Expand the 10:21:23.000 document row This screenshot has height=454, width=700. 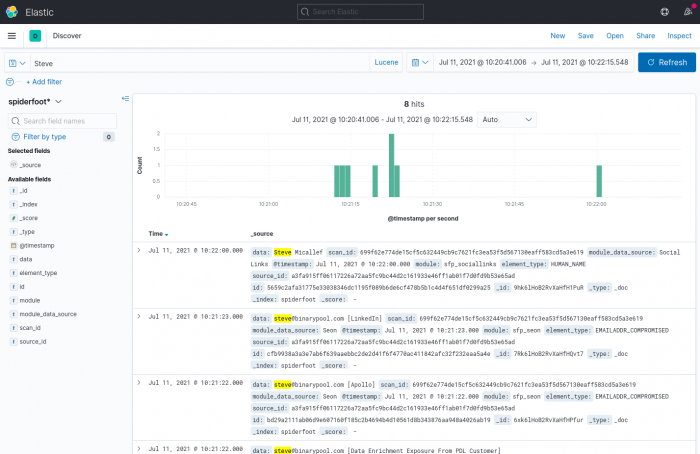139,317
